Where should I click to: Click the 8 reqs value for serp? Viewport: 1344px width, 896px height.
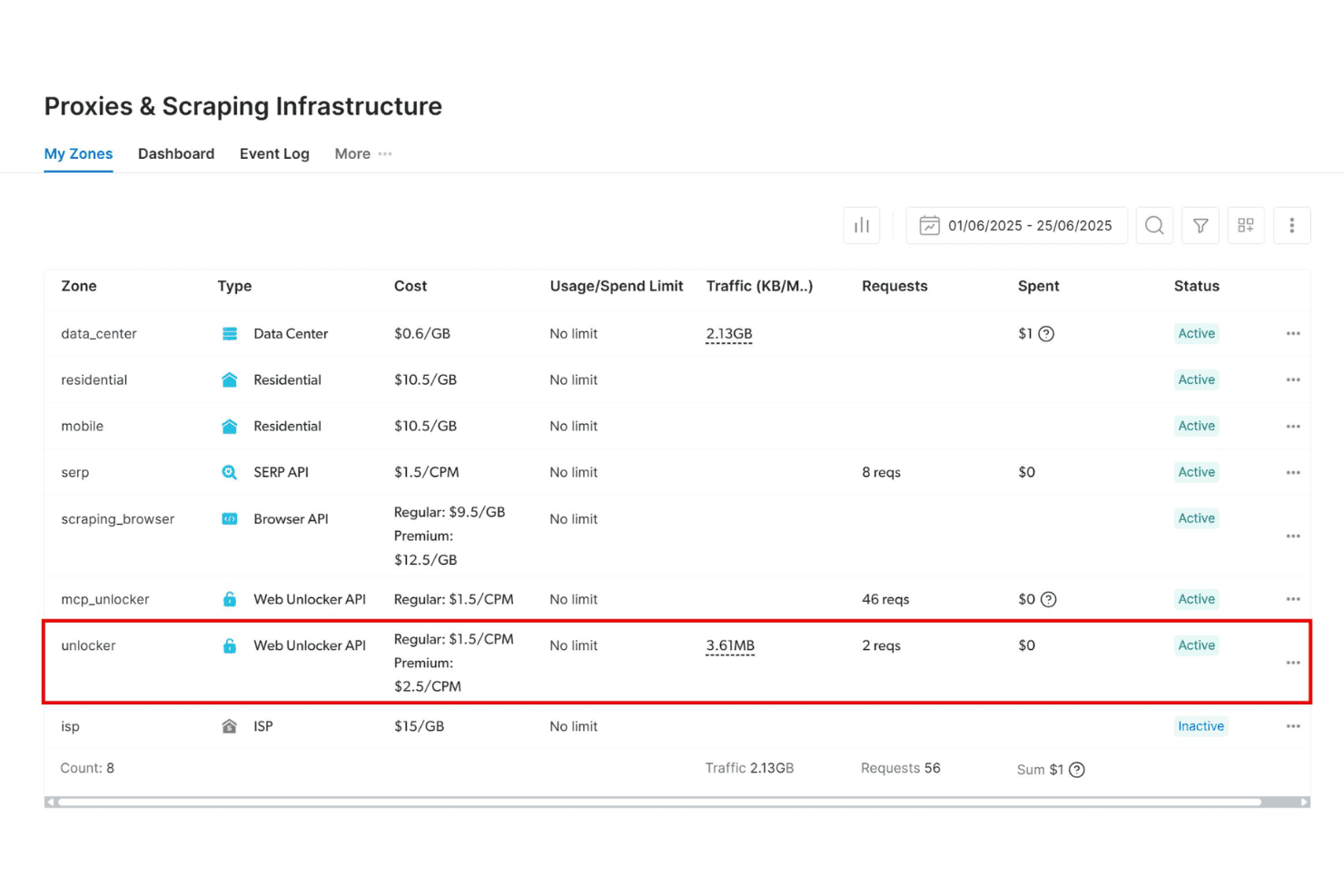coord(881,472)
